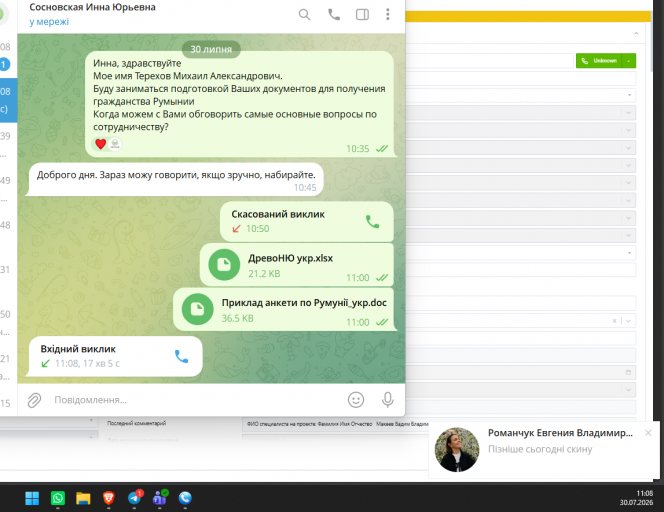Click the paperclip attach file icon
This screenshot has width=664, height=512.
34,400
